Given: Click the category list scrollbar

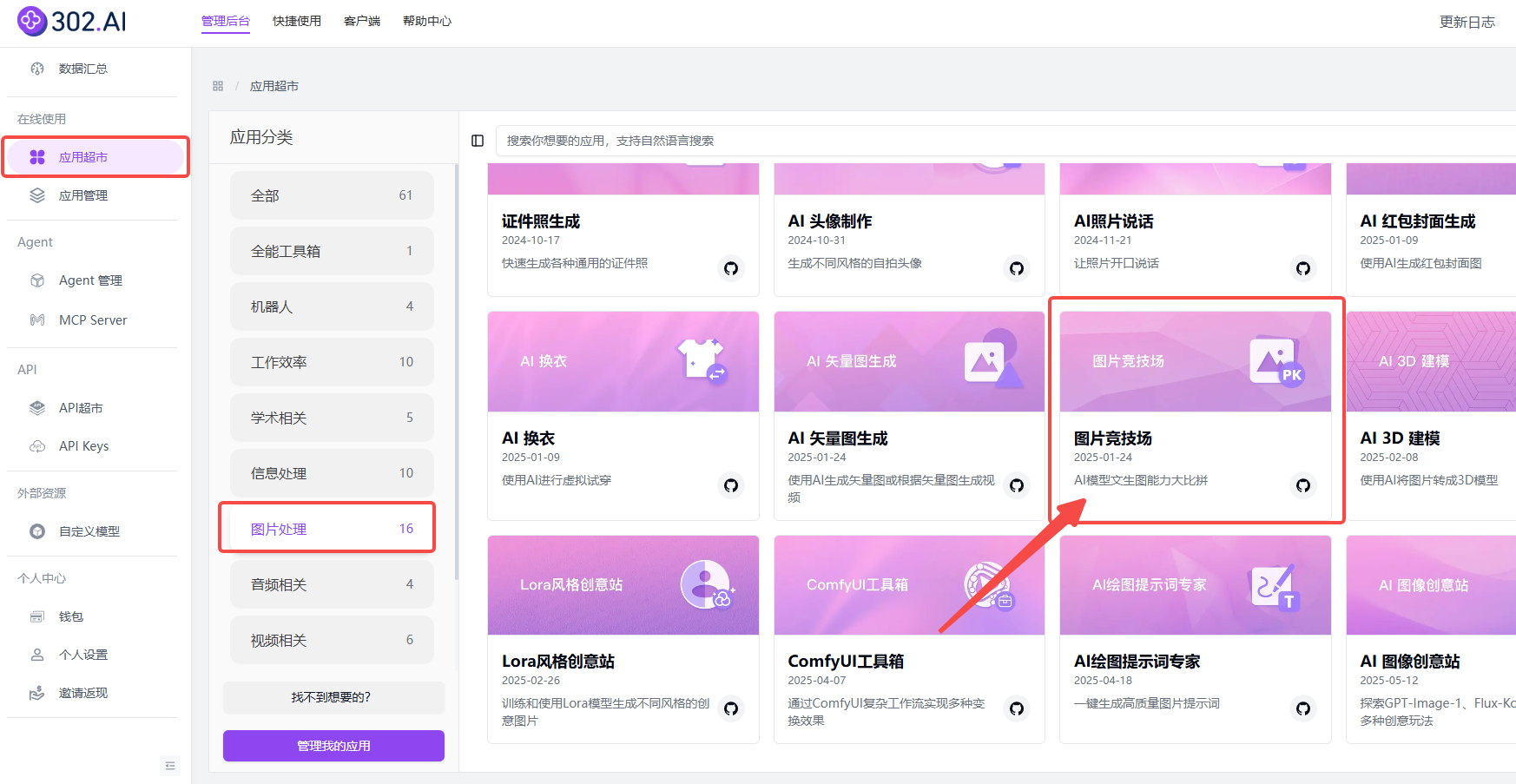Looking at the screenshot, I should (x=457, y=372).
